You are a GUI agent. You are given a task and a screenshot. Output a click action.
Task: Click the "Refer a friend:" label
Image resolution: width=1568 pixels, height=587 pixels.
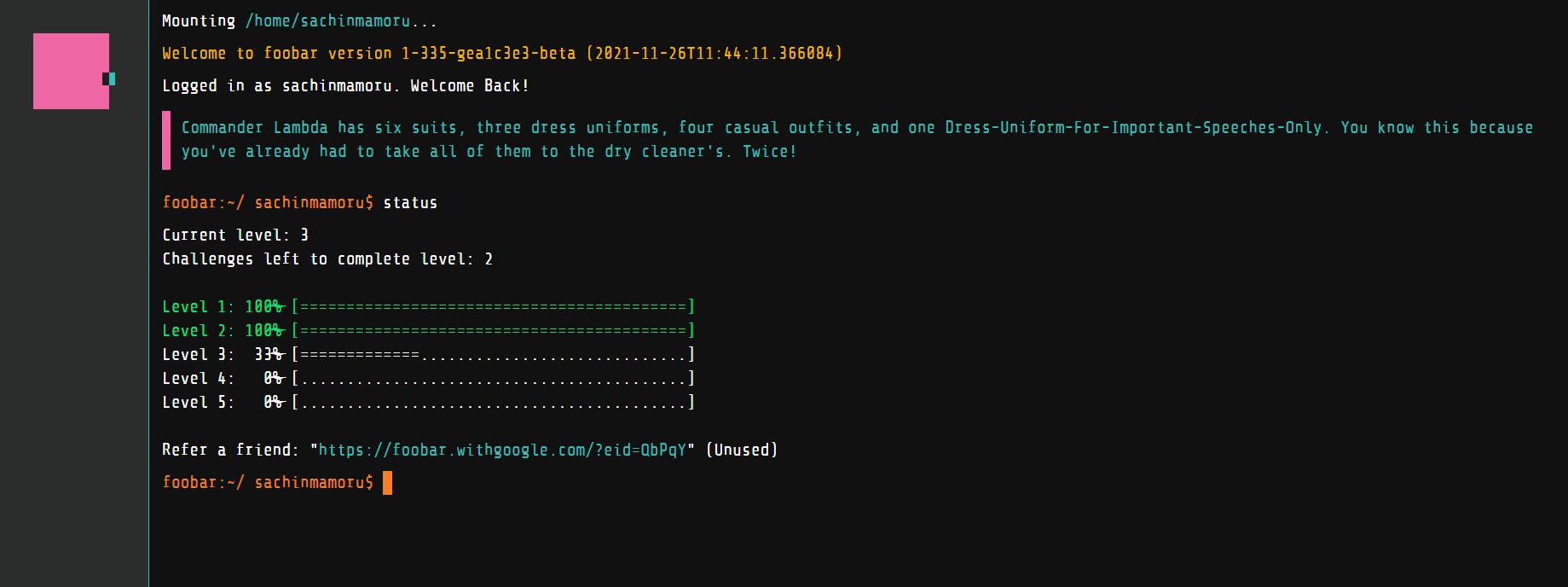pos(230,450)
